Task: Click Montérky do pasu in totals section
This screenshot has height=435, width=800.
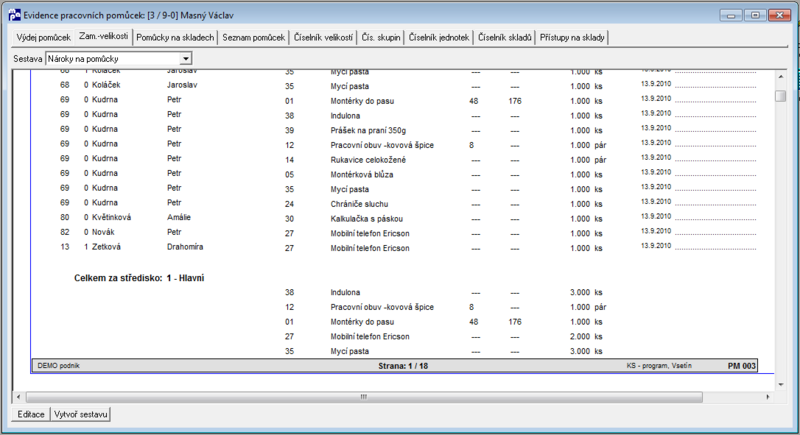Action: point(362,322)
